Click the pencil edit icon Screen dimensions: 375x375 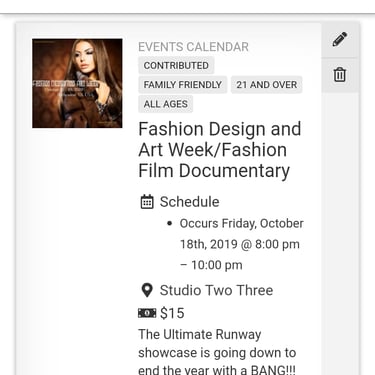(x=340, y=39)
